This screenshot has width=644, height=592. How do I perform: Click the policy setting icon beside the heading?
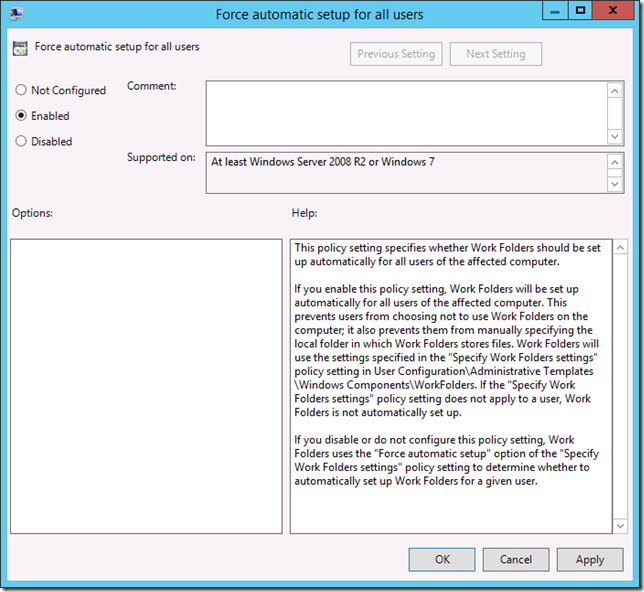(x=20, y=47)
